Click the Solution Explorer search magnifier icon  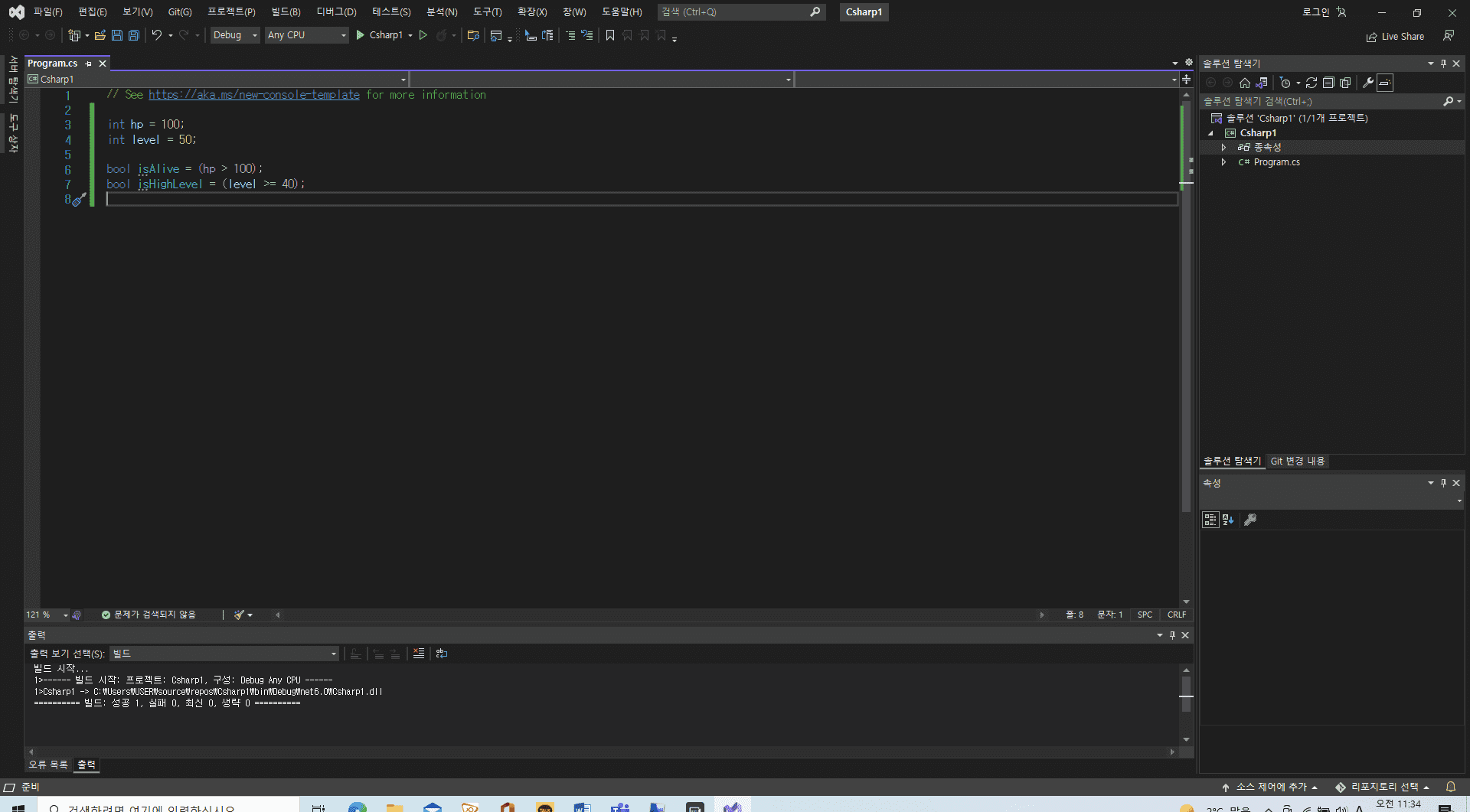pos(1448,101)
